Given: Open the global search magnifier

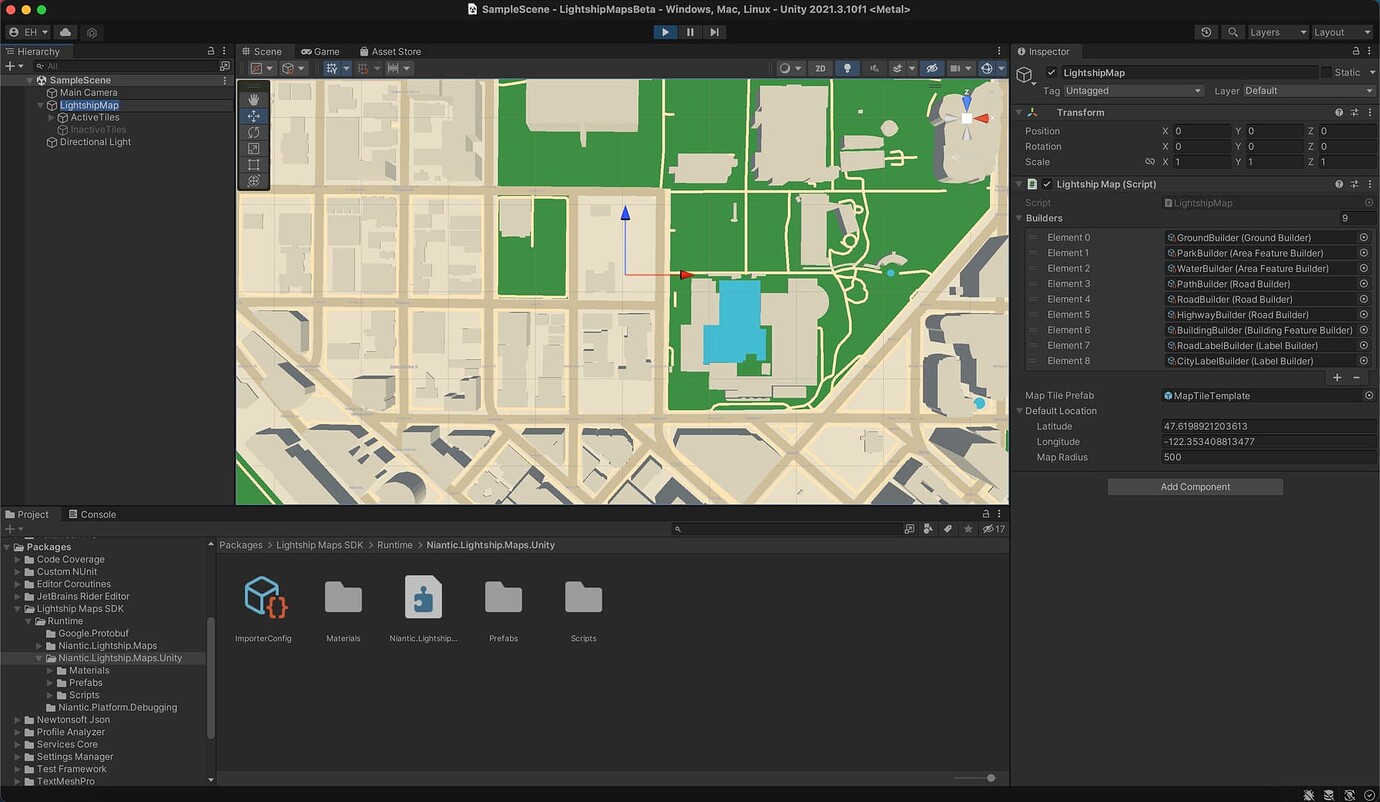Looking at the screenshot, I should click(1233, 32).
